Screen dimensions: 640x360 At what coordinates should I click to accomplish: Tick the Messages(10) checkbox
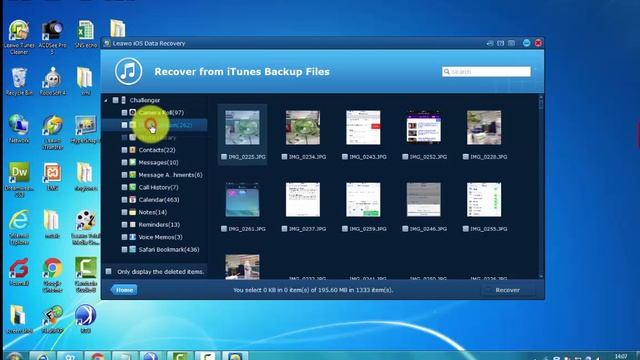point(124,162)
